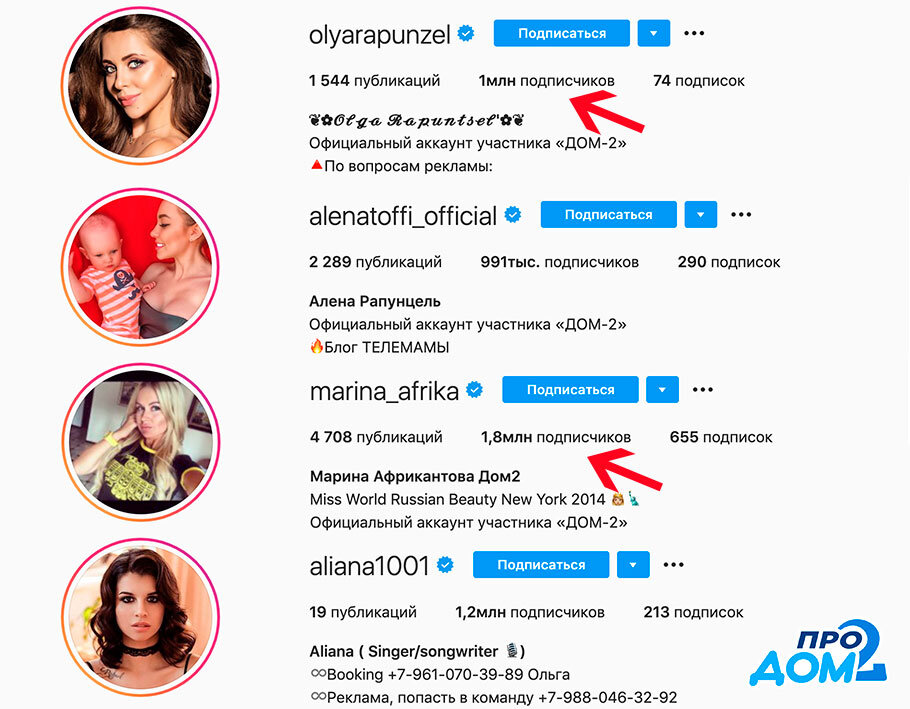
Task: Subscribe to olyarapunzel with Подписаться button
Action: tap(562, 33)
